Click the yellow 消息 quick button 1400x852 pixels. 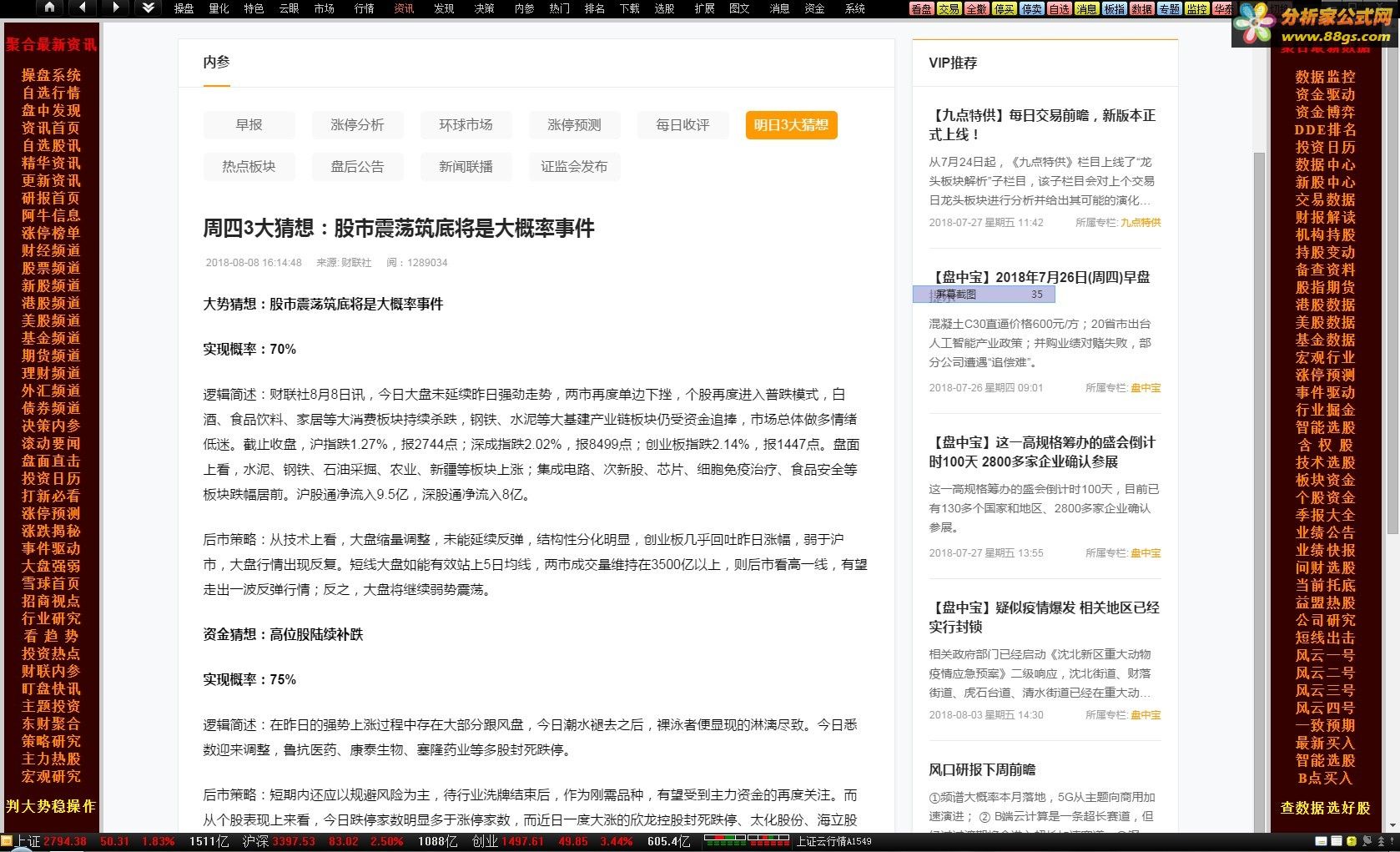tap(1086, 8)
